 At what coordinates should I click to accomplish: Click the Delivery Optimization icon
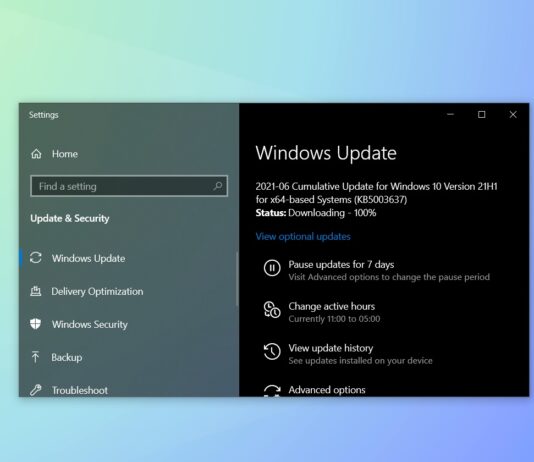36,291
